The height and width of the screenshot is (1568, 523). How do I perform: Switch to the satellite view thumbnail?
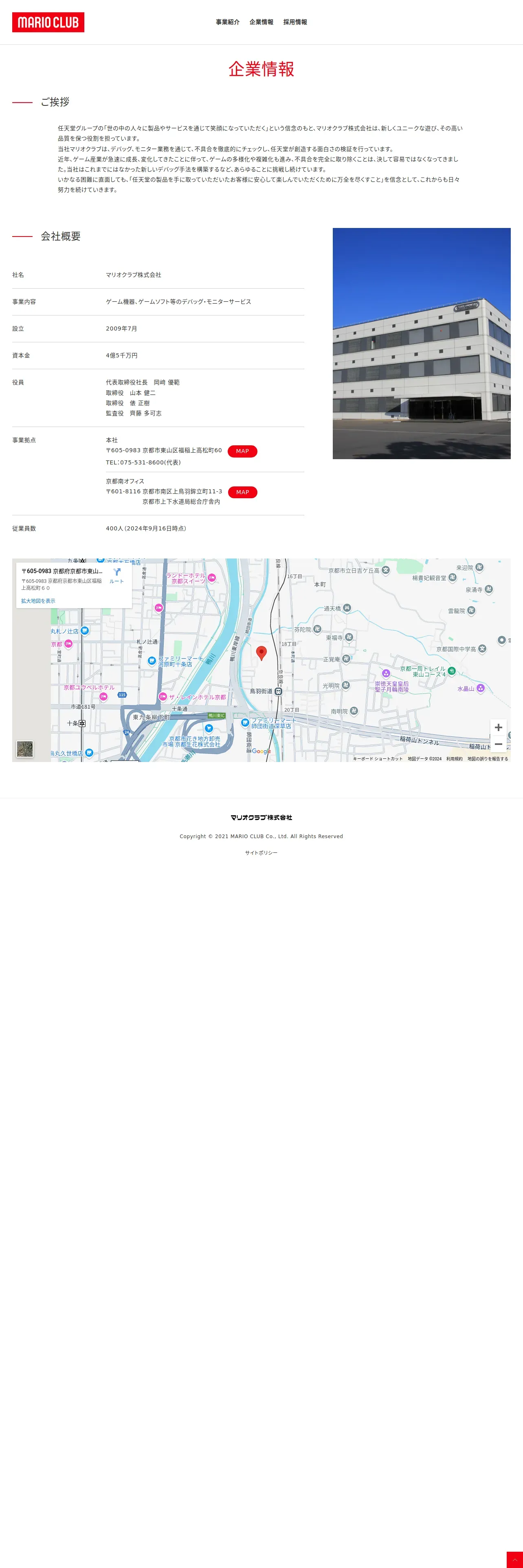25,749
